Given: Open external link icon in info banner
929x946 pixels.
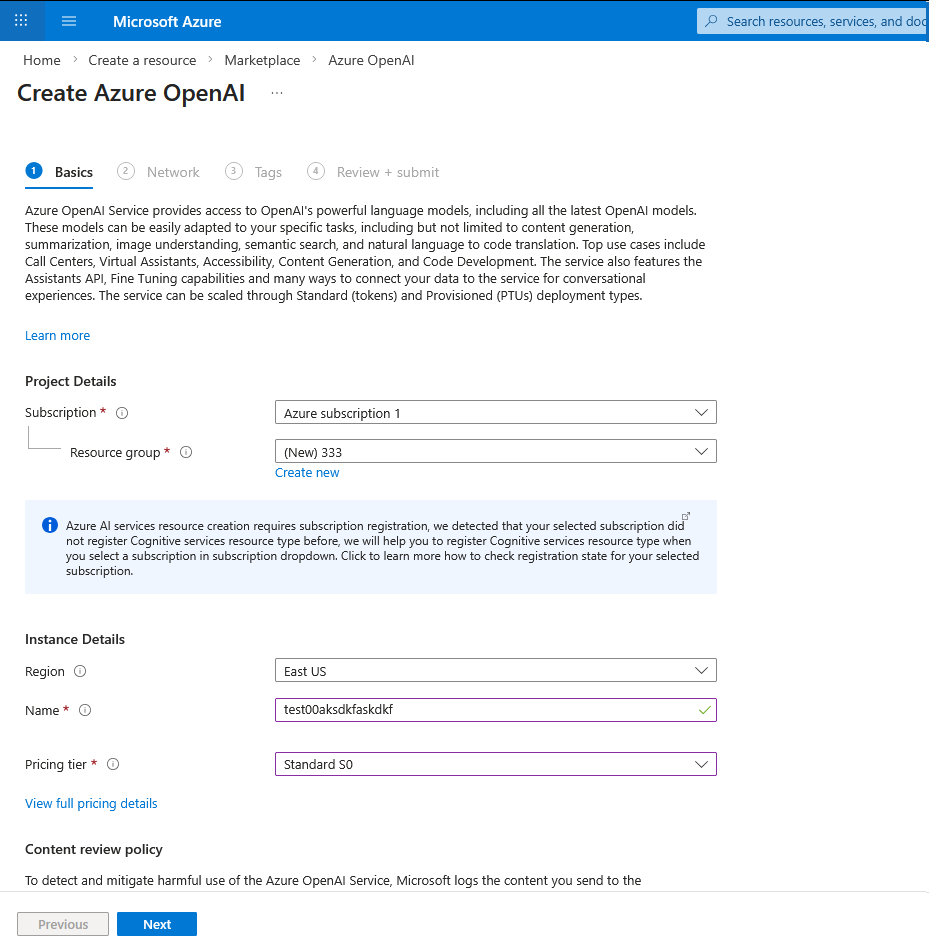Looking at the screenshot, I should pos(686,516).
